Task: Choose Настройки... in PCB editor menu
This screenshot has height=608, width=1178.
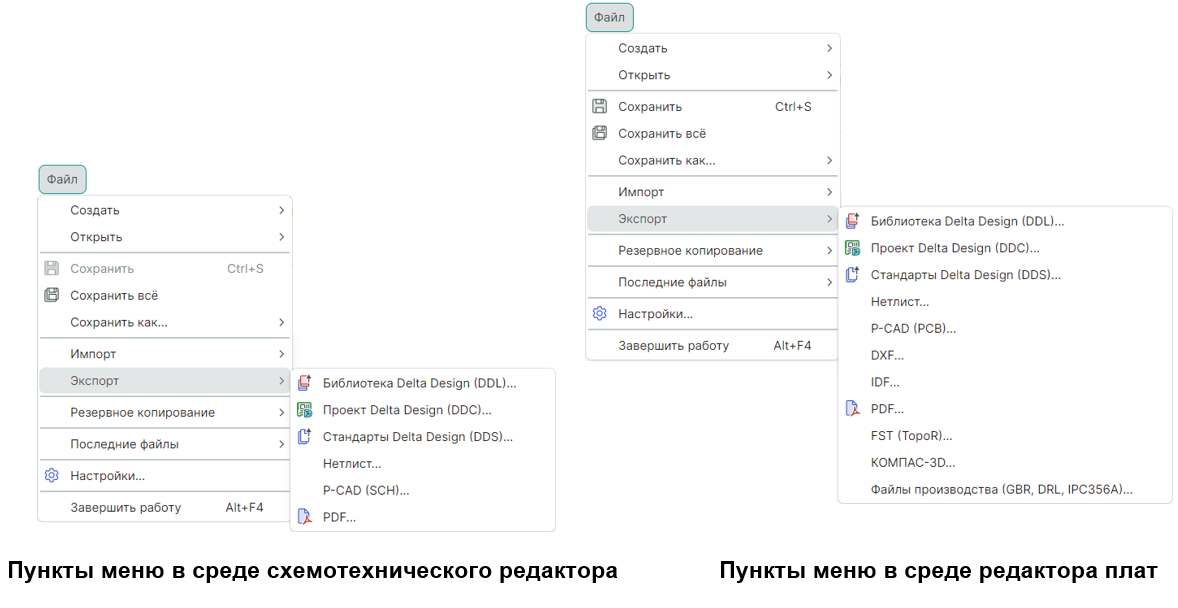Action: 712,313
